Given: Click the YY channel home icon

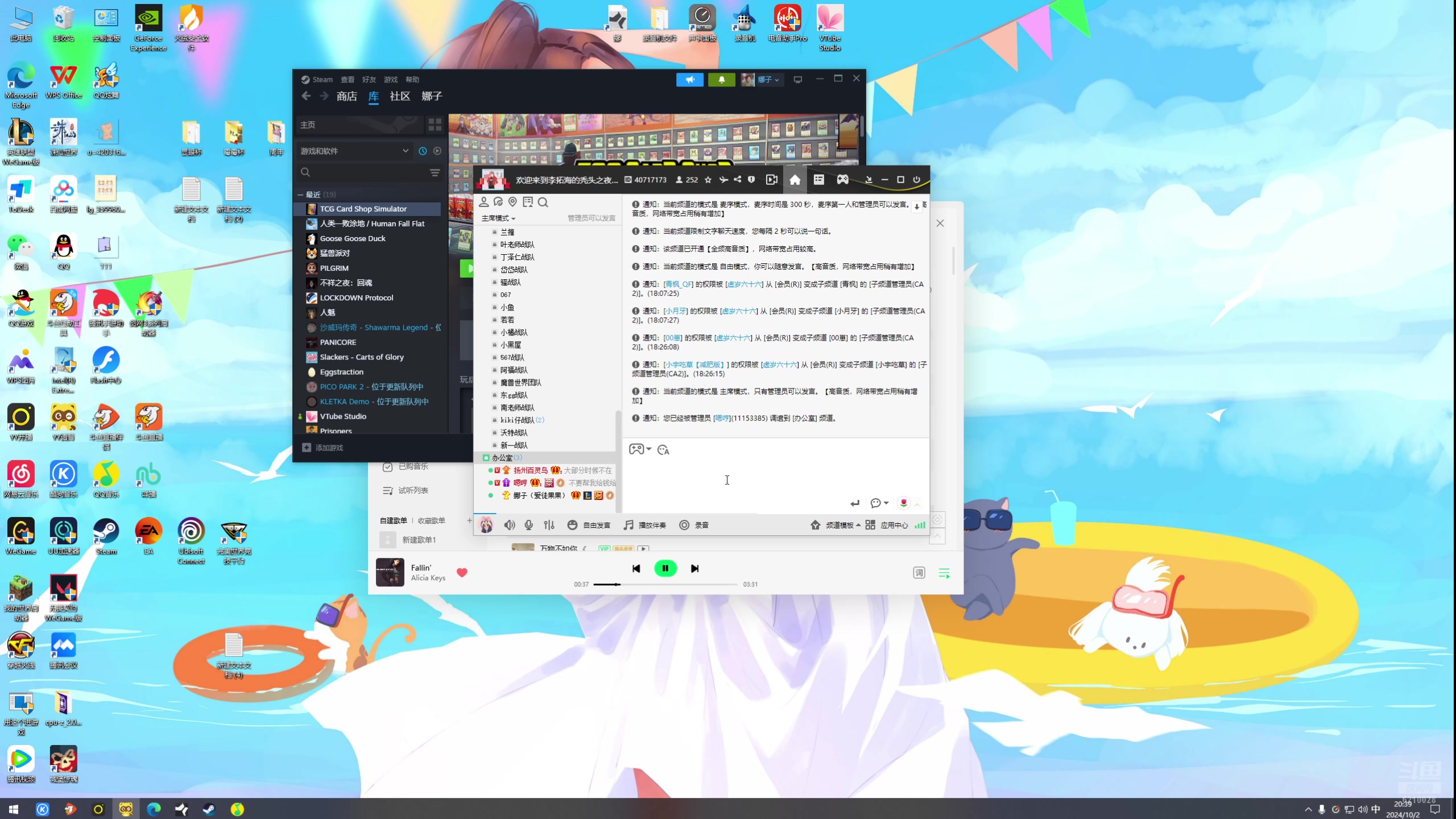Looking at the screenshot, I should [x=795, y=180].
